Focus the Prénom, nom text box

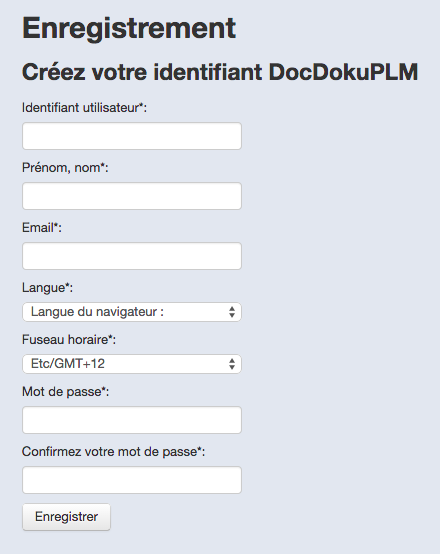click(132, 196)
